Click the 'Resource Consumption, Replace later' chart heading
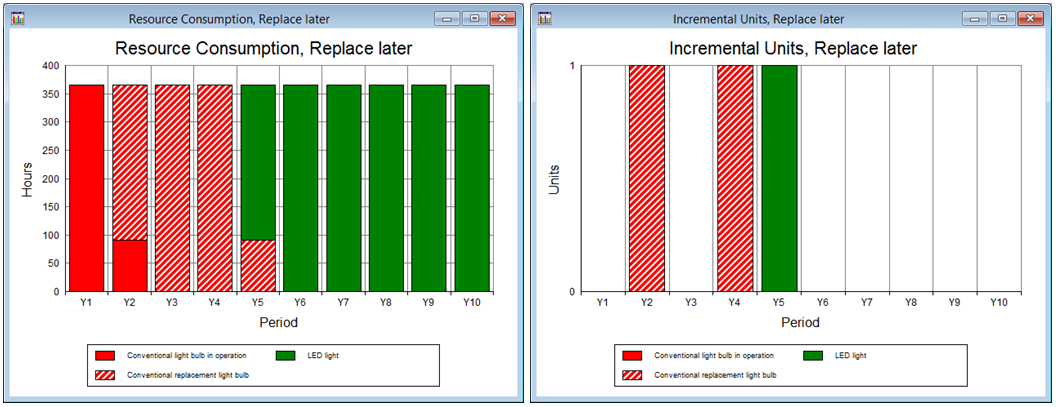The image size is (1056, 407). point(263,49)
